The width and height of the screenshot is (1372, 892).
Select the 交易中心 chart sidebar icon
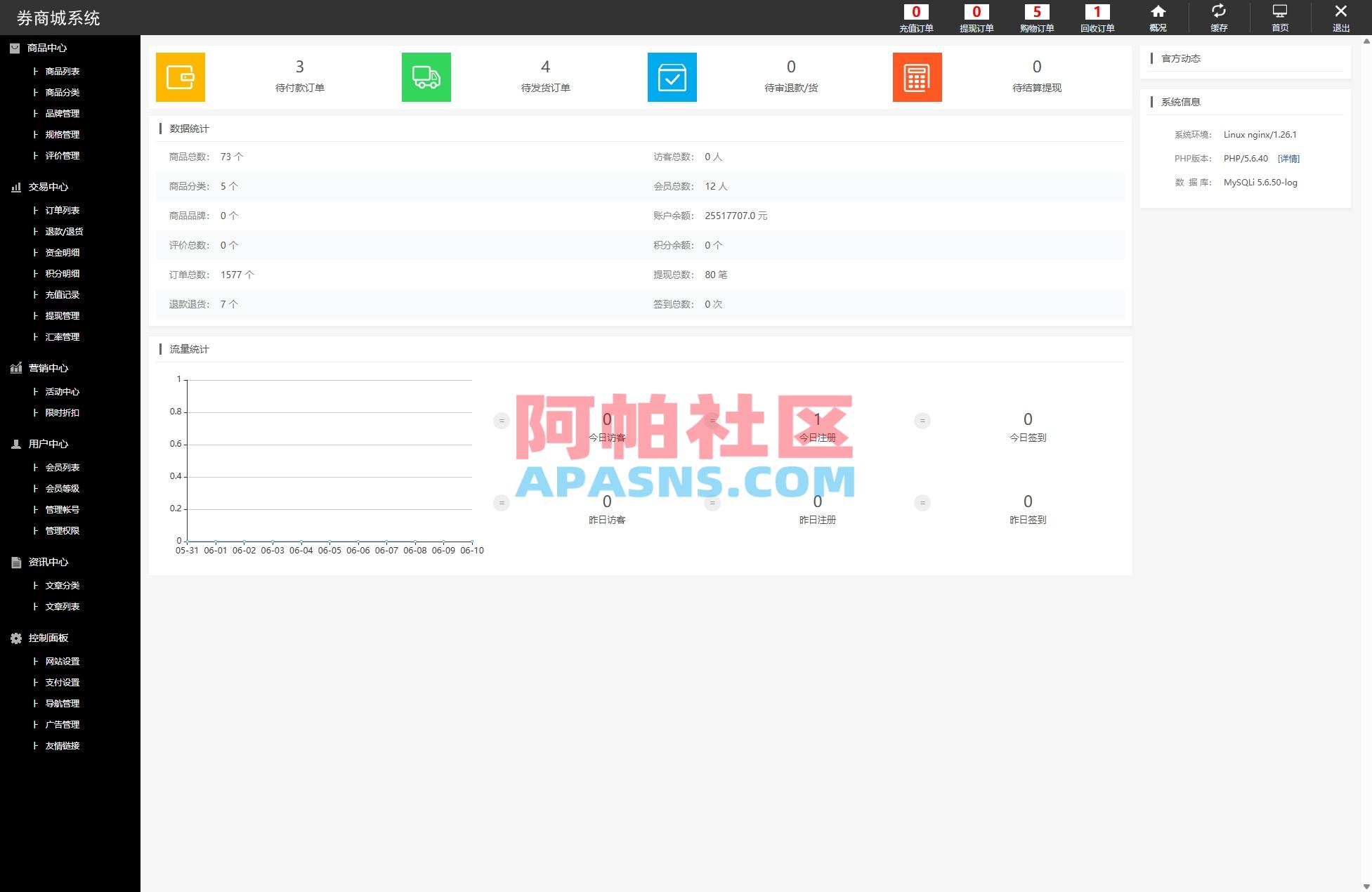click(15, 187)
